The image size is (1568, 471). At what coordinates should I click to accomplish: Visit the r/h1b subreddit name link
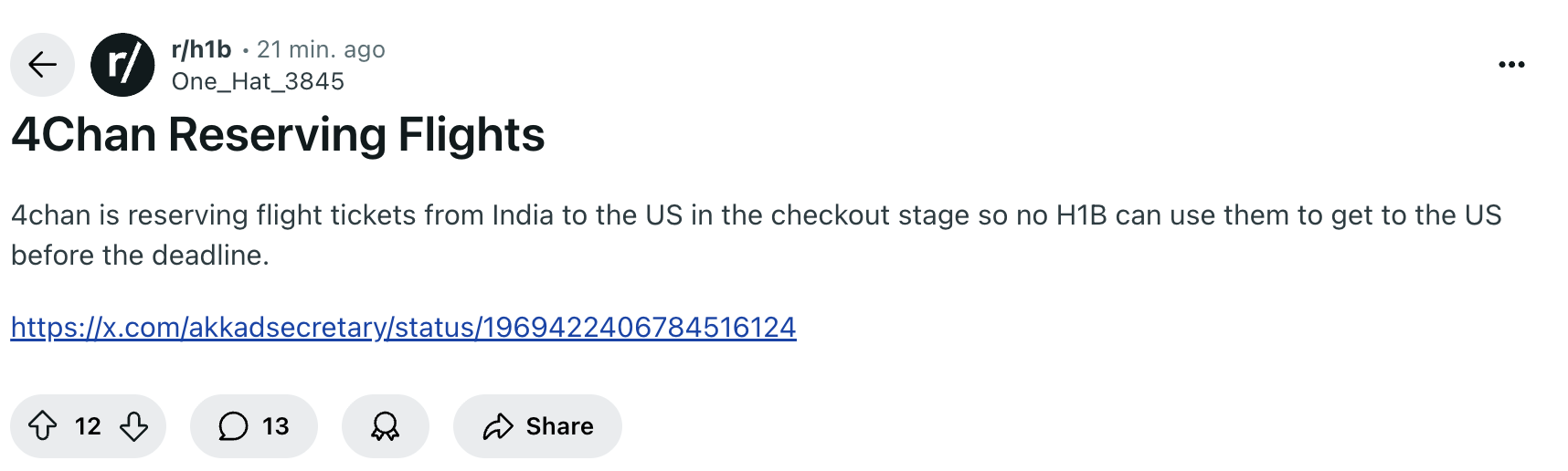pos(201,49)
